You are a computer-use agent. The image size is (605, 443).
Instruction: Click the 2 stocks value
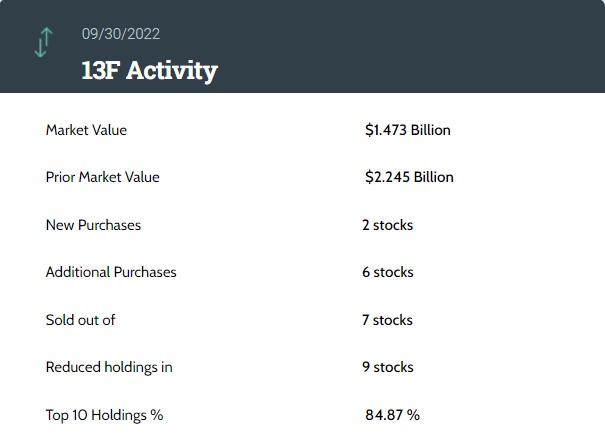coord(387,225)
